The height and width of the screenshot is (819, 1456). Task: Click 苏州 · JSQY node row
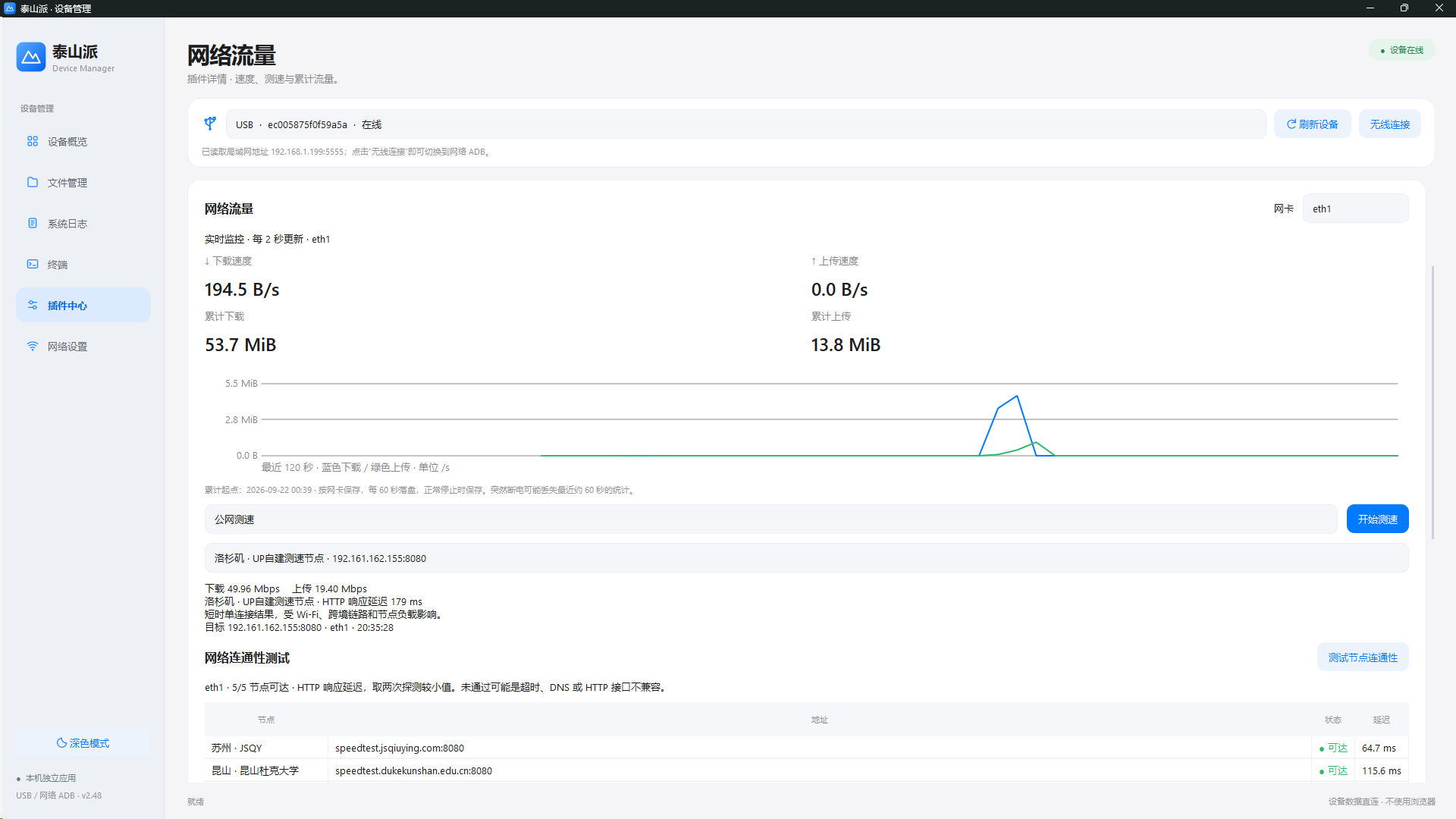806,748
